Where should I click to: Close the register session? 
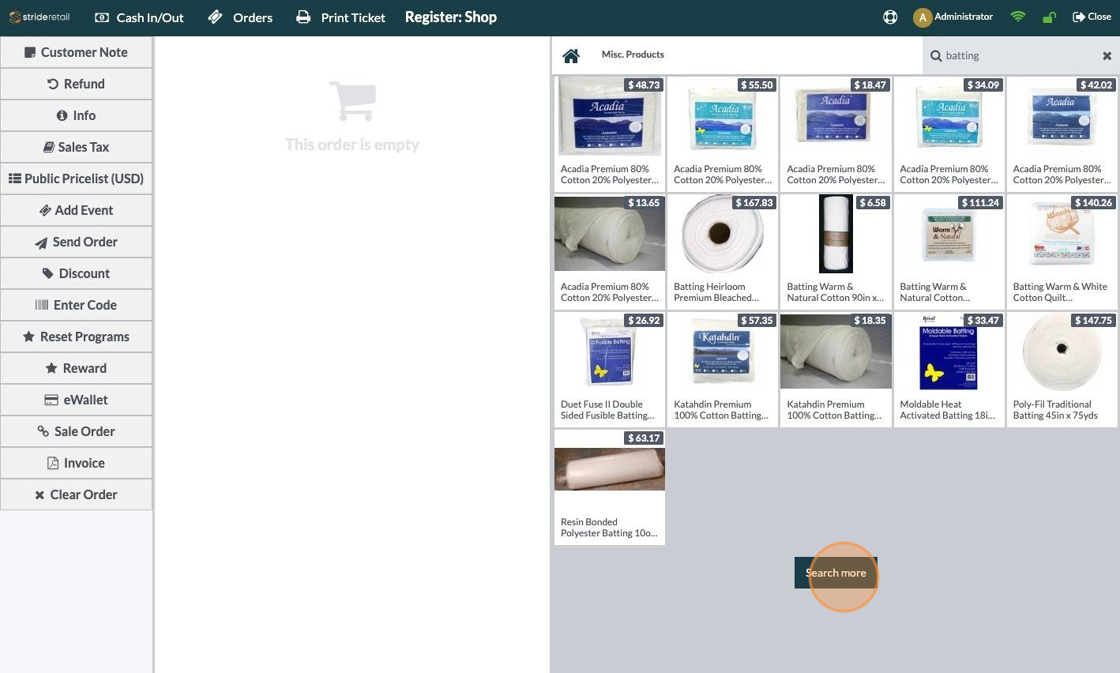pos(1091,17)
